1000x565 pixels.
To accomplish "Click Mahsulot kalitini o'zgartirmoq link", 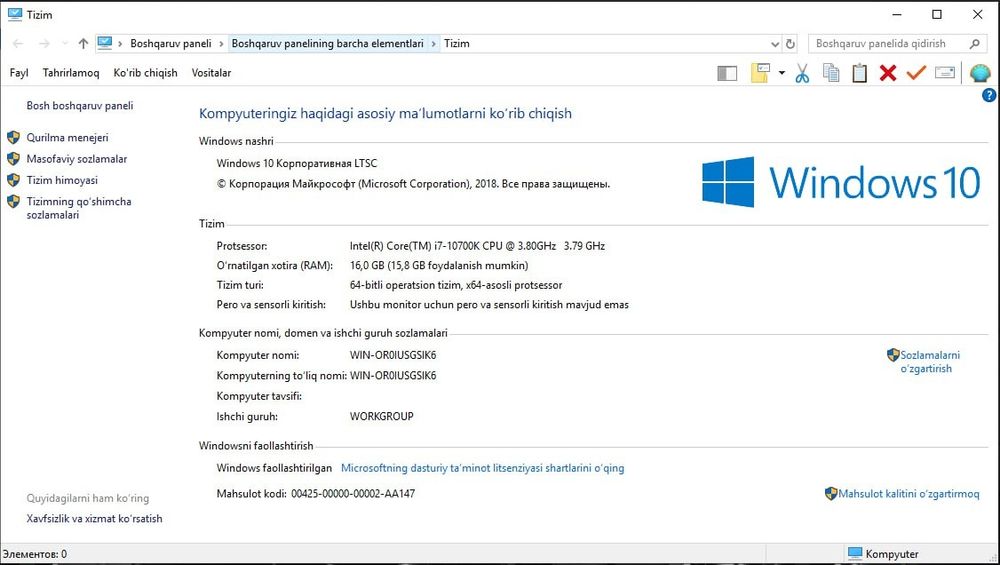I will click(908, 494).
